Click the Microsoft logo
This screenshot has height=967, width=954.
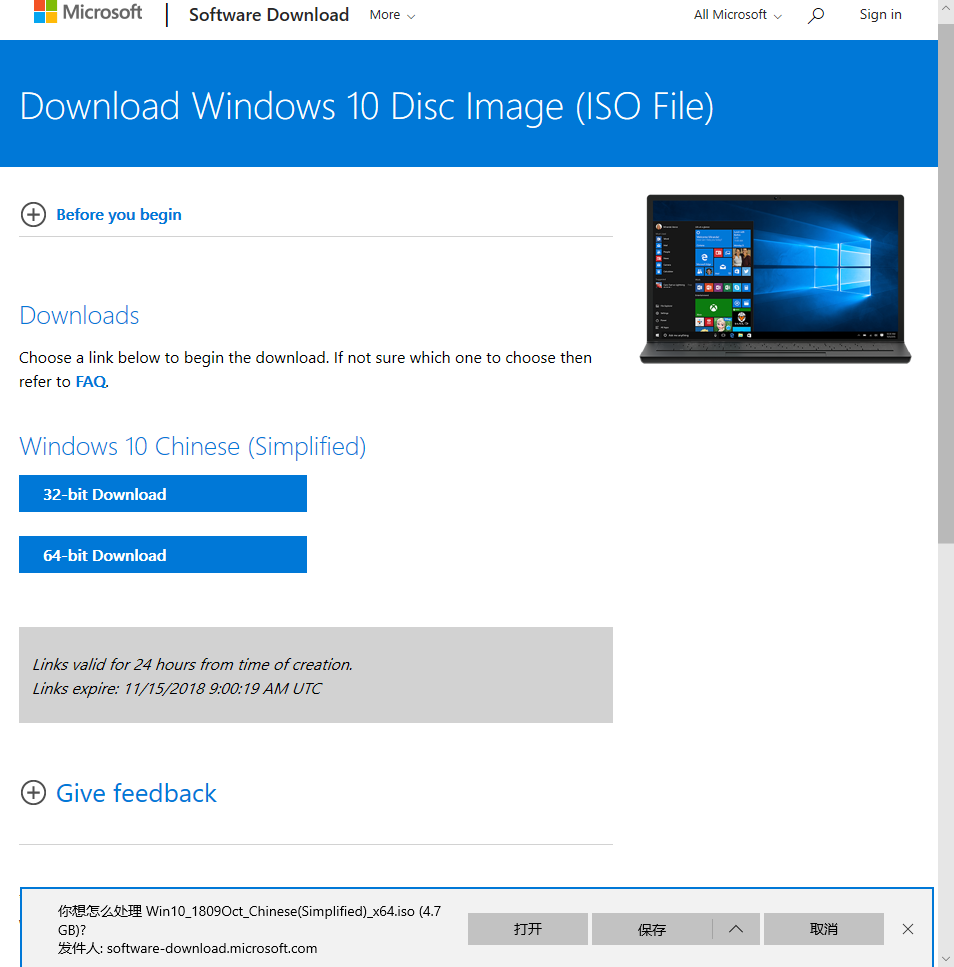point(88,13)
